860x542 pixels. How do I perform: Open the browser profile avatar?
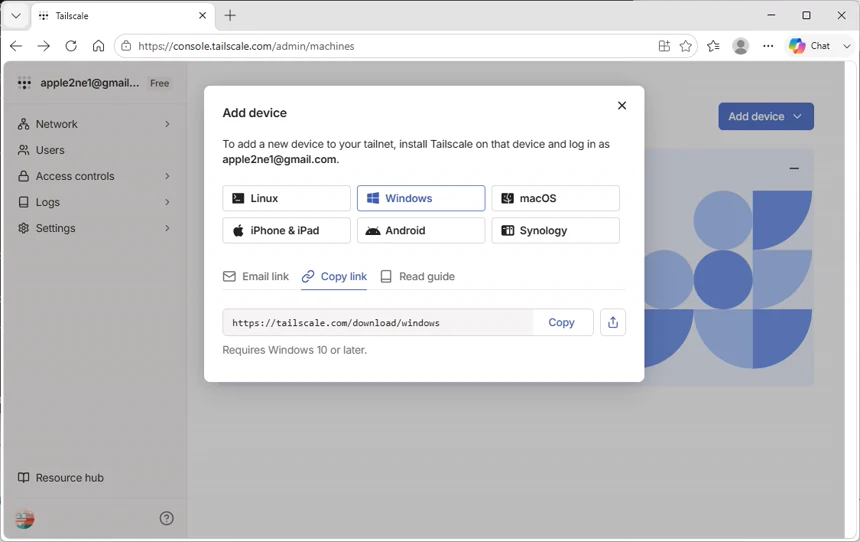pos(740,46)
